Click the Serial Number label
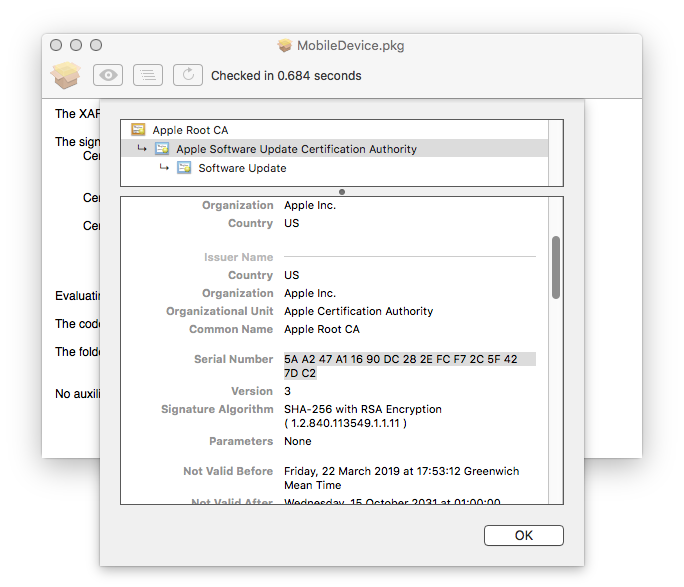The image size is (684, 587). tap(233, 359)
